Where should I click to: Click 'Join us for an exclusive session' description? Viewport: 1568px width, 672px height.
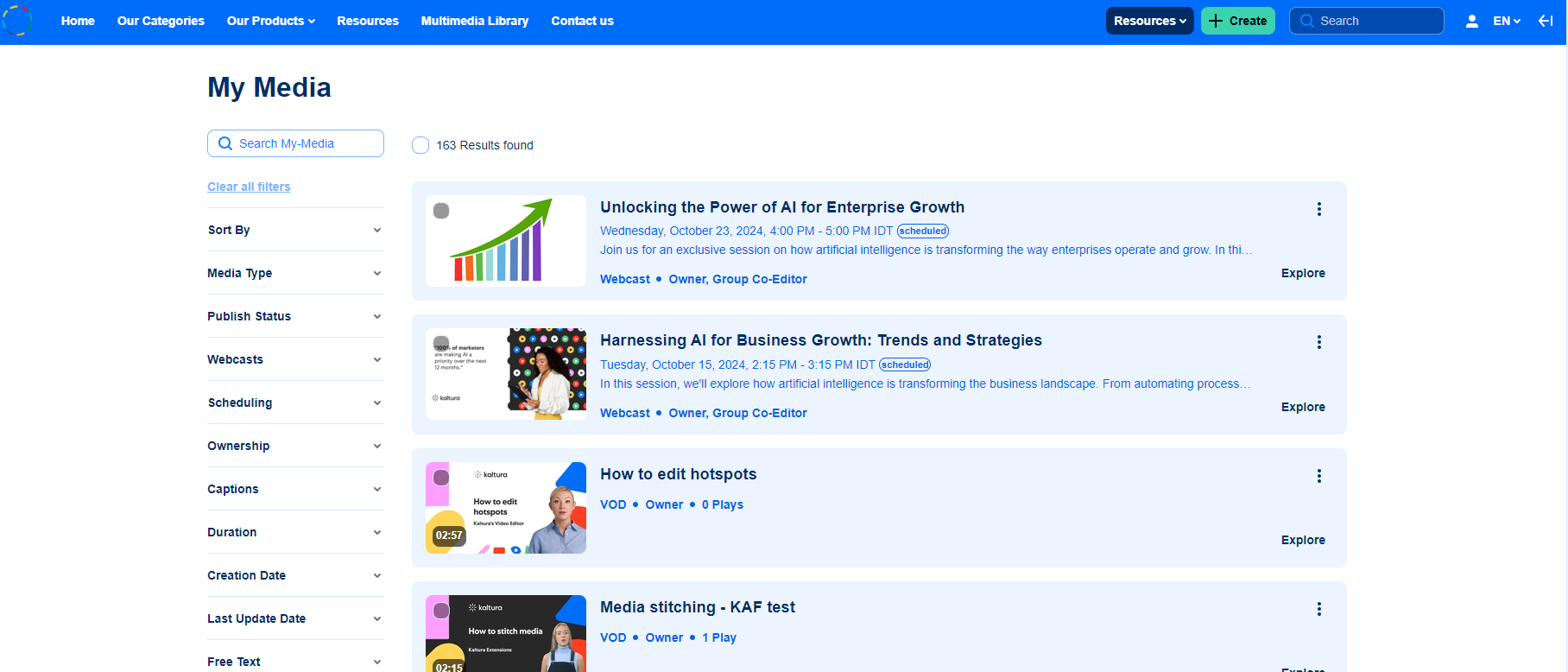click(x=926, y=250)
